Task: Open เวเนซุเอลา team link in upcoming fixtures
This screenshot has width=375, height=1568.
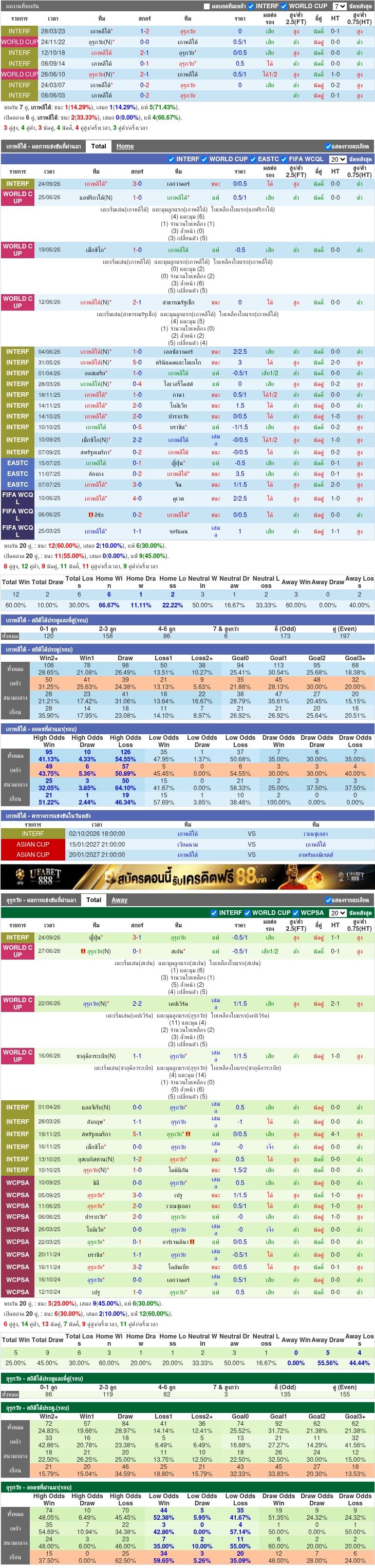Action: [315, 834]
